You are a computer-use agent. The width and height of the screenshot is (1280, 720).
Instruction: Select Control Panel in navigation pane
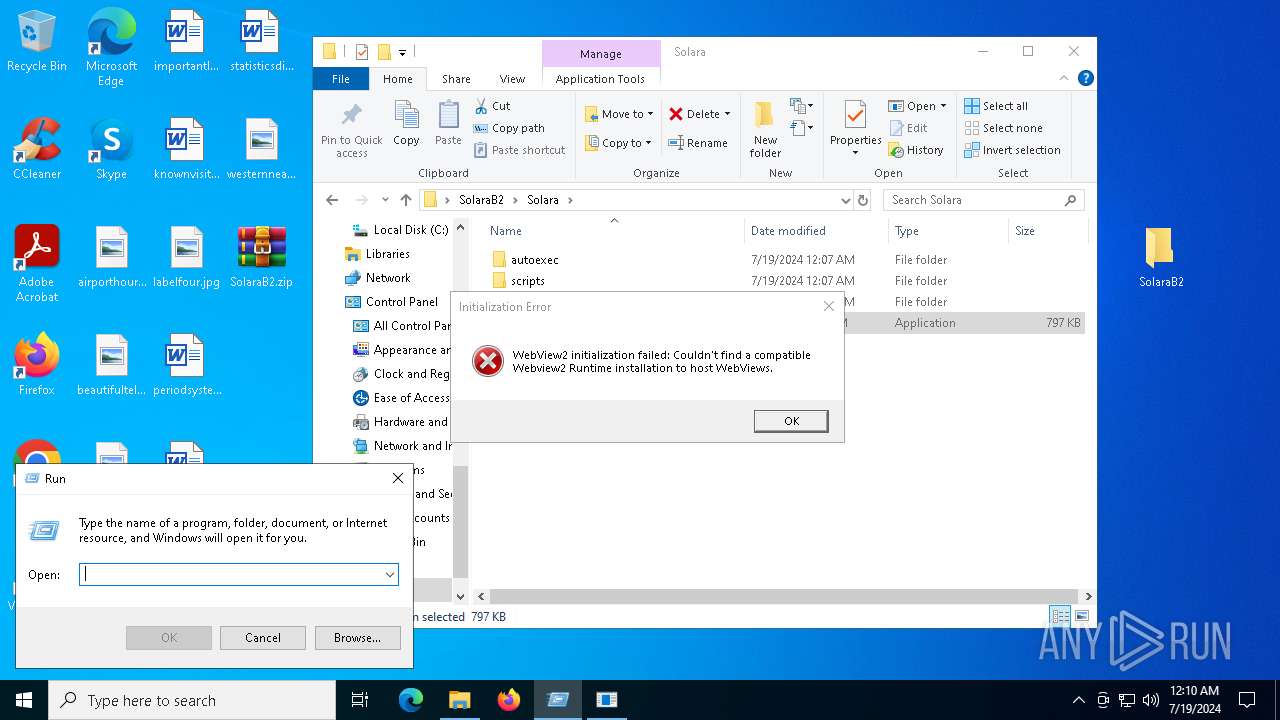pyautogui.click(x=401, y=302)
